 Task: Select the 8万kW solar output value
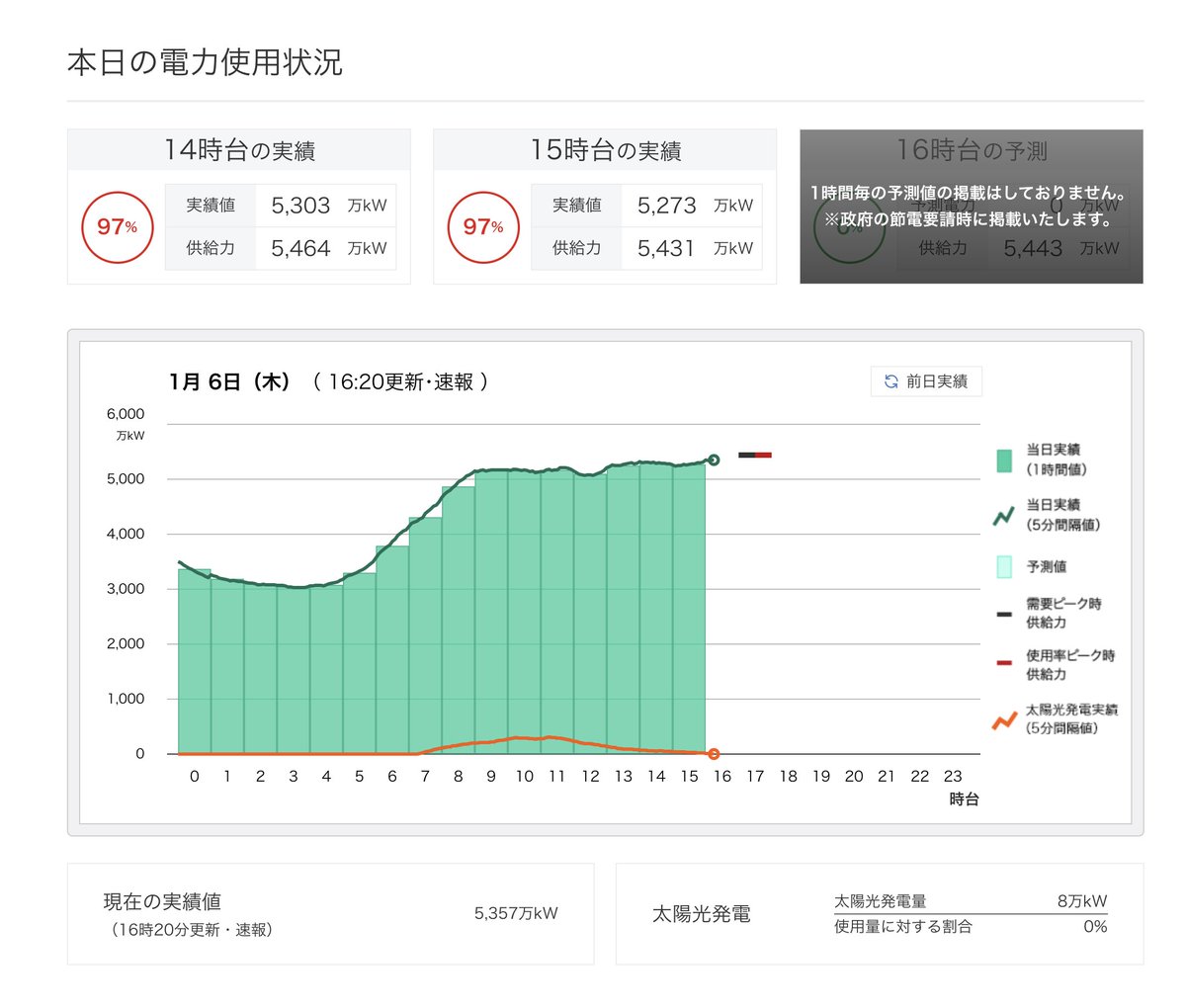click(1082, 901)
